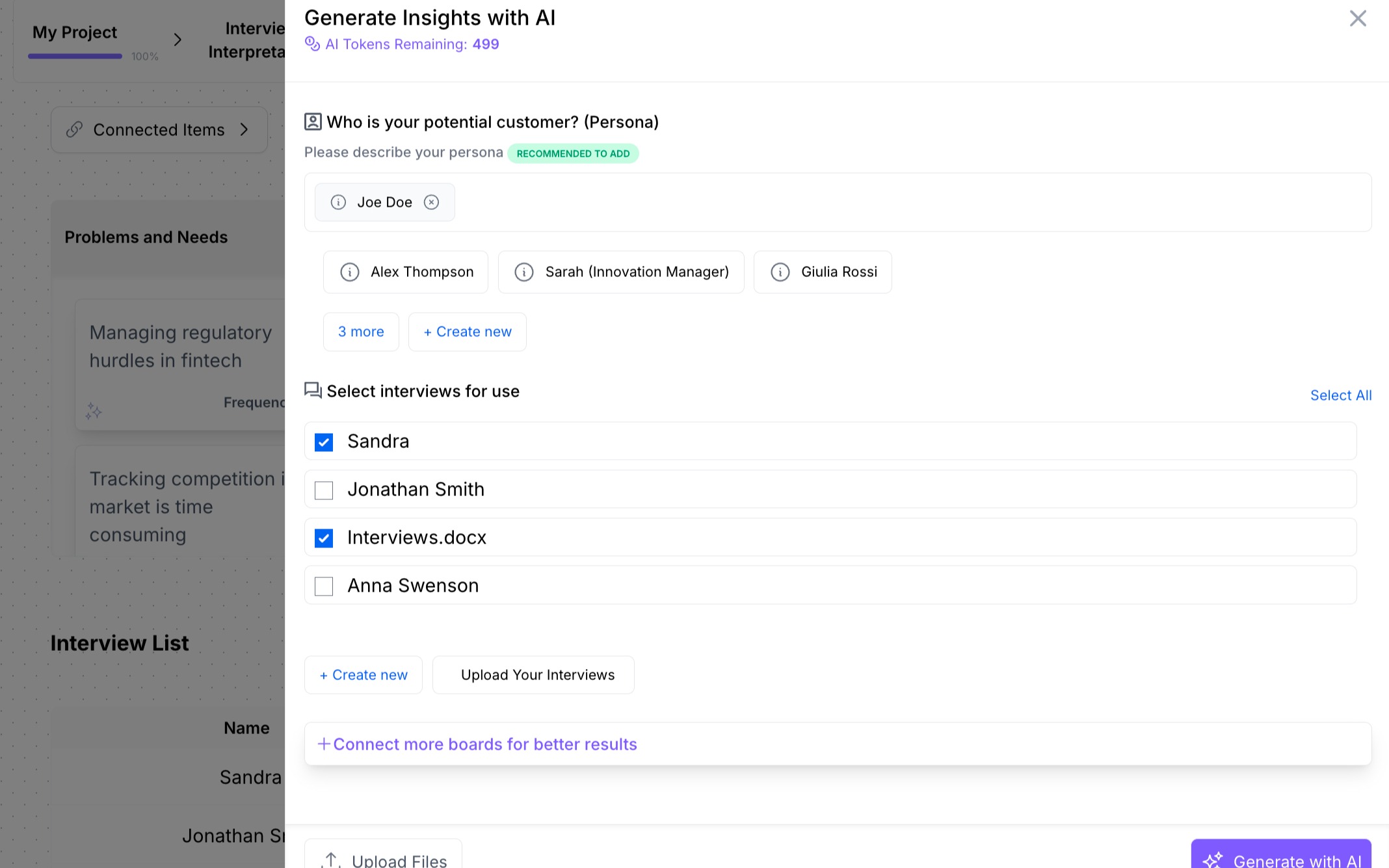Click sparkle icon on Generate with AI
The height and width of the screenshot is (868, 1389).
[1213, 860]
